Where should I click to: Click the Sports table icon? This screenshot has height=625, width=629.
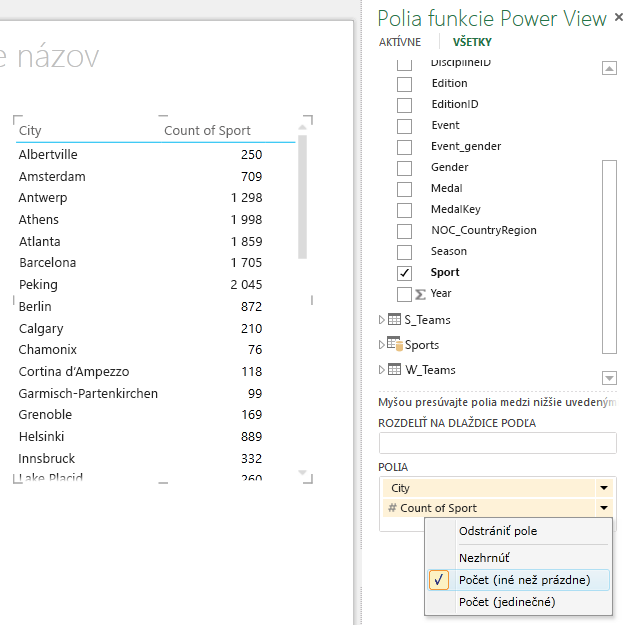[395, 344]
